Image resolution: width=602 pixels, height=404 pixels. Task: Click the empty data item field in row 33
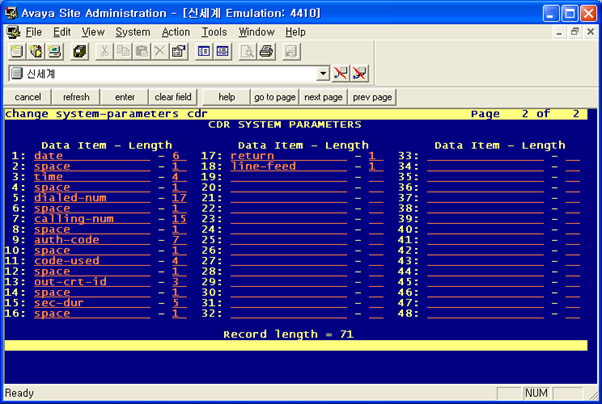click(x=485, y=156)
